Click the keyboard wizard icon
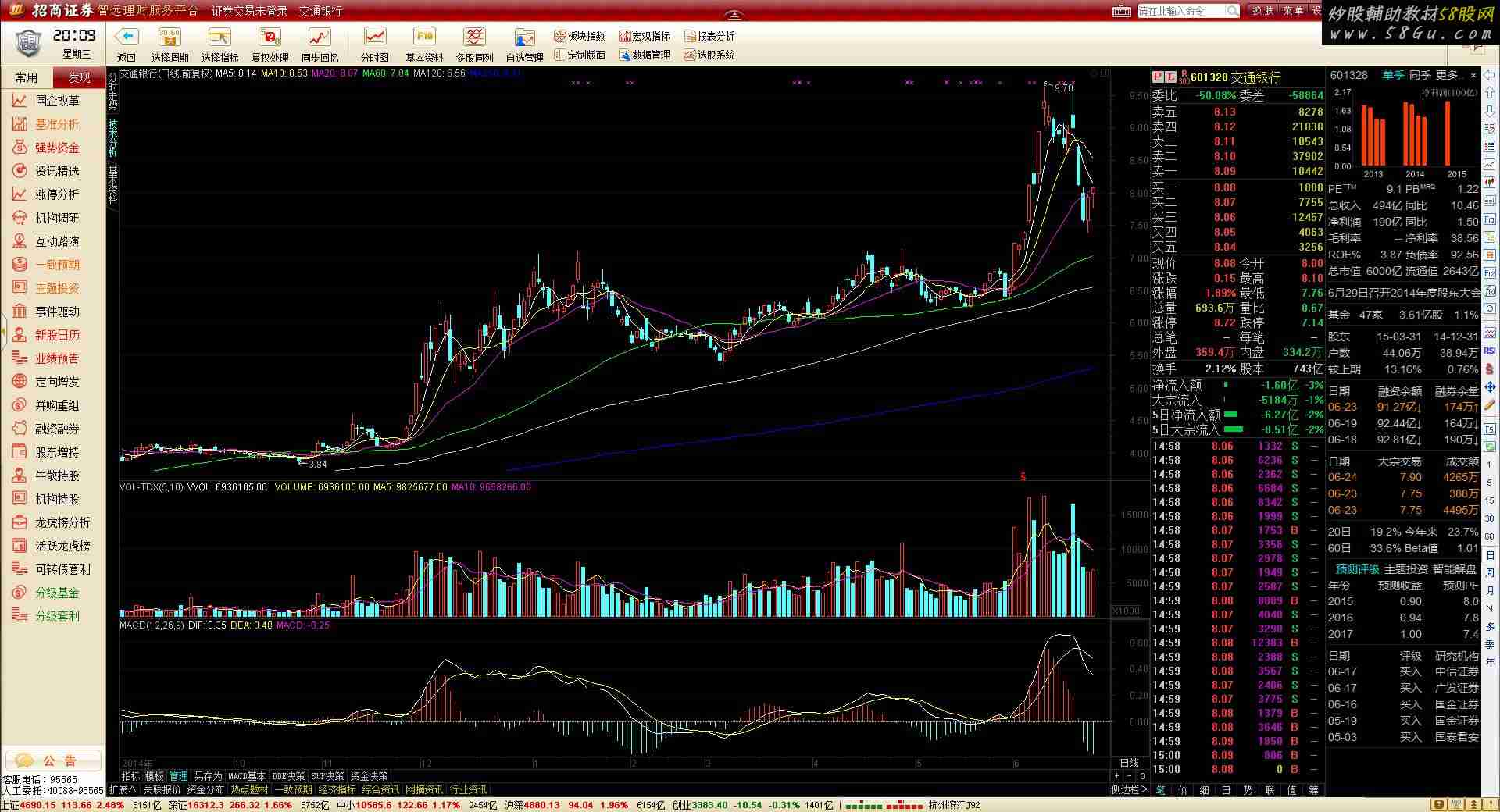This screenshot has width=1500, height=812. 1121,11
